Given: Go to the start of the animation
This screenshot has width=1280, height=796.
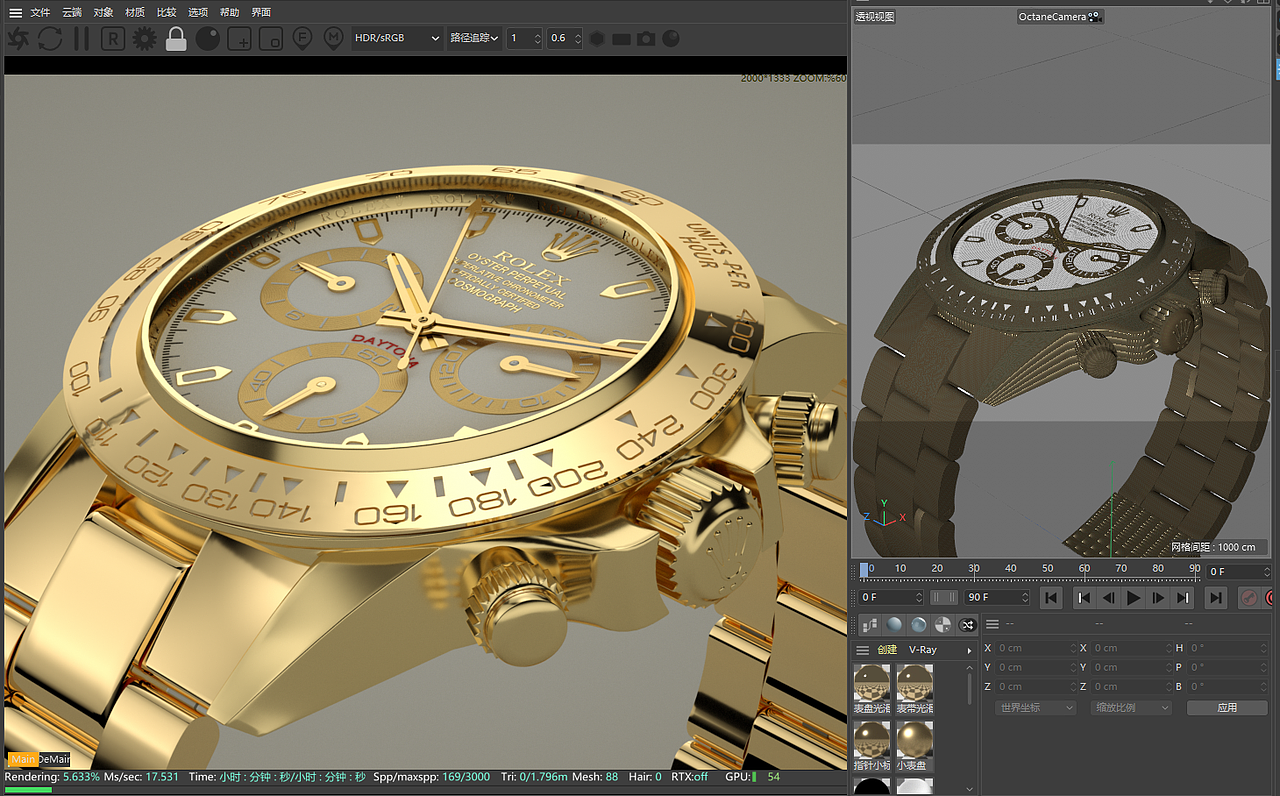Looking at the screenshot, I should coord(1050,598).
